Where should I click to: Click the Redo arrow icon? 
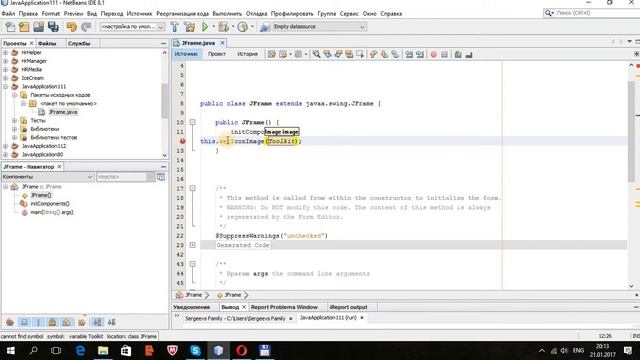[x=86, y=27]
